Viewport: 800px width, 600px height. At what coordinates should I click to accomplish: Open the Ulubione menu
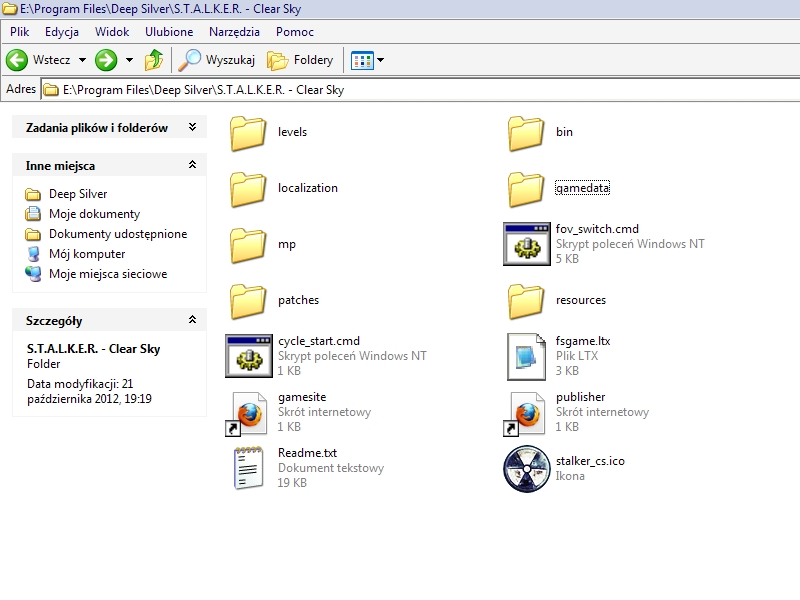[169, 32]
